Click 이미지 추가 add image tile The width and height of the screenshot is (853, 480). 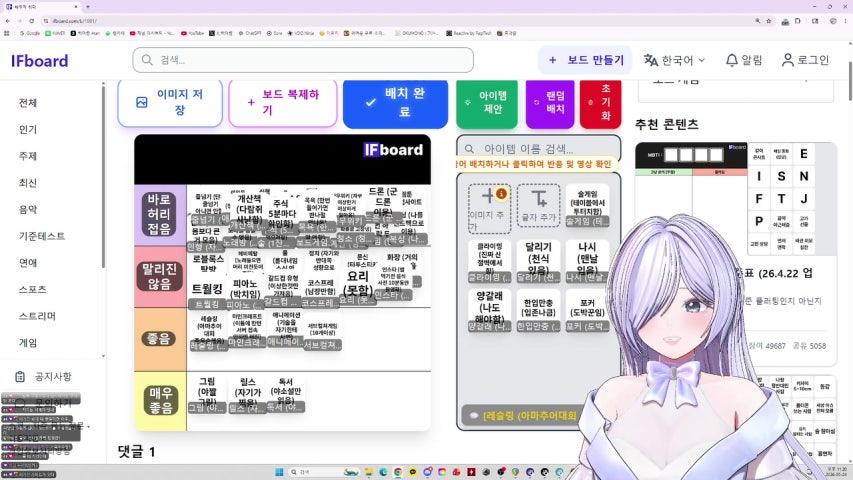pos(489,208)
